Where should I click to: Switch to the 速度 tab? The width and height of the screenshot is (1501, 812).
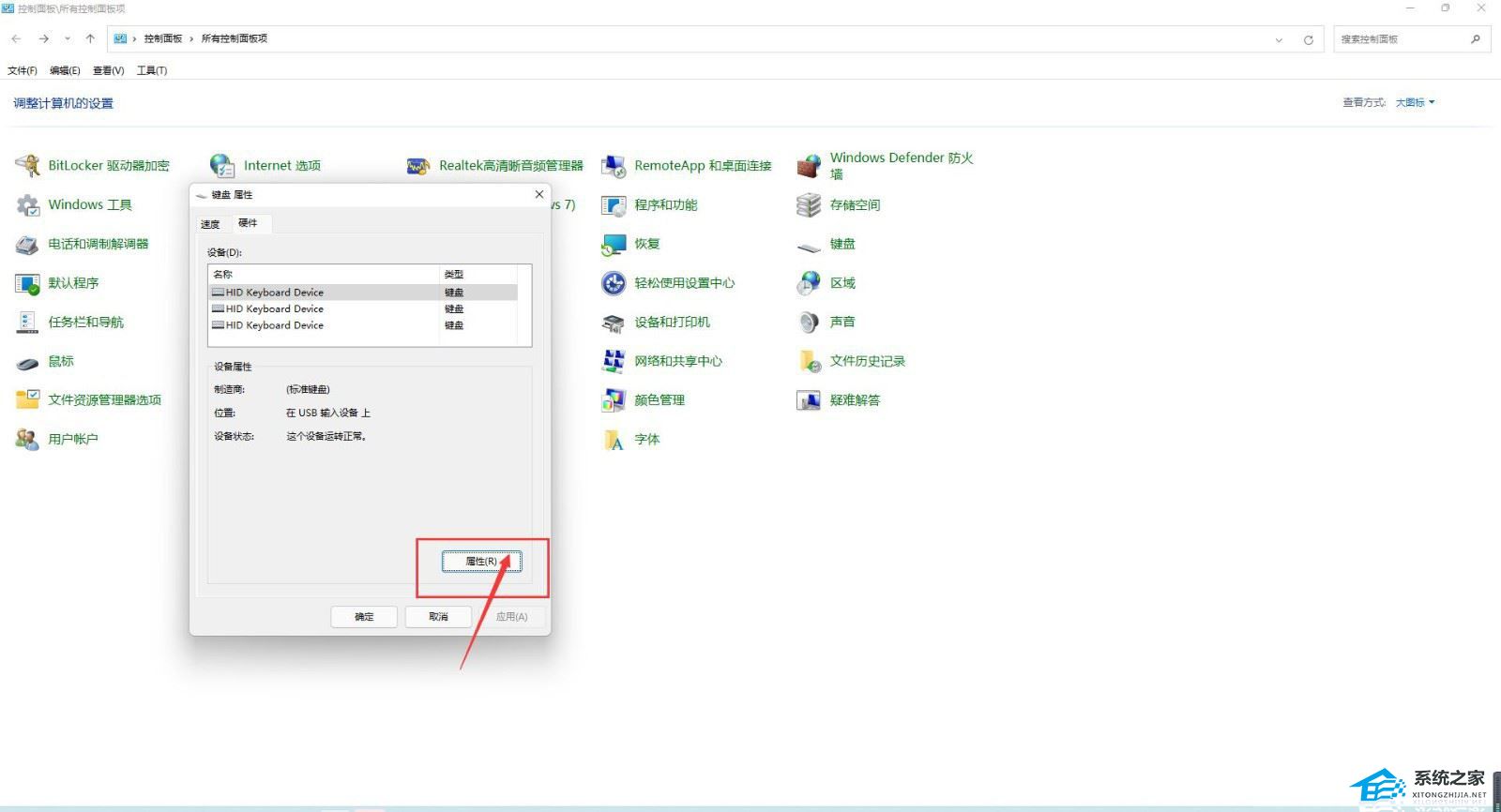click(210, 224)
